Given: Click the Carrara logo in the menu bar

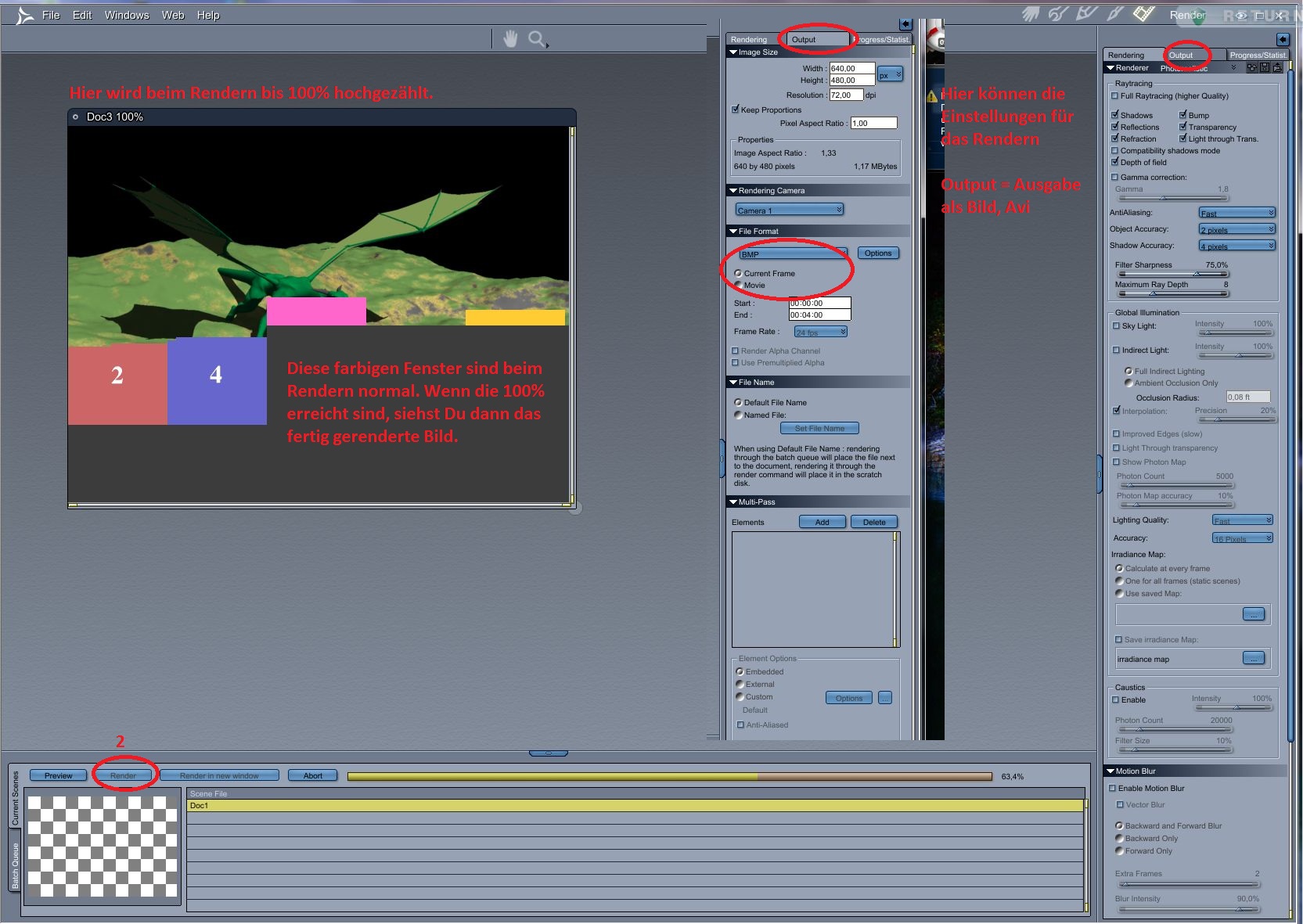Looking at the screenshot, I should (x=24, y=15).
